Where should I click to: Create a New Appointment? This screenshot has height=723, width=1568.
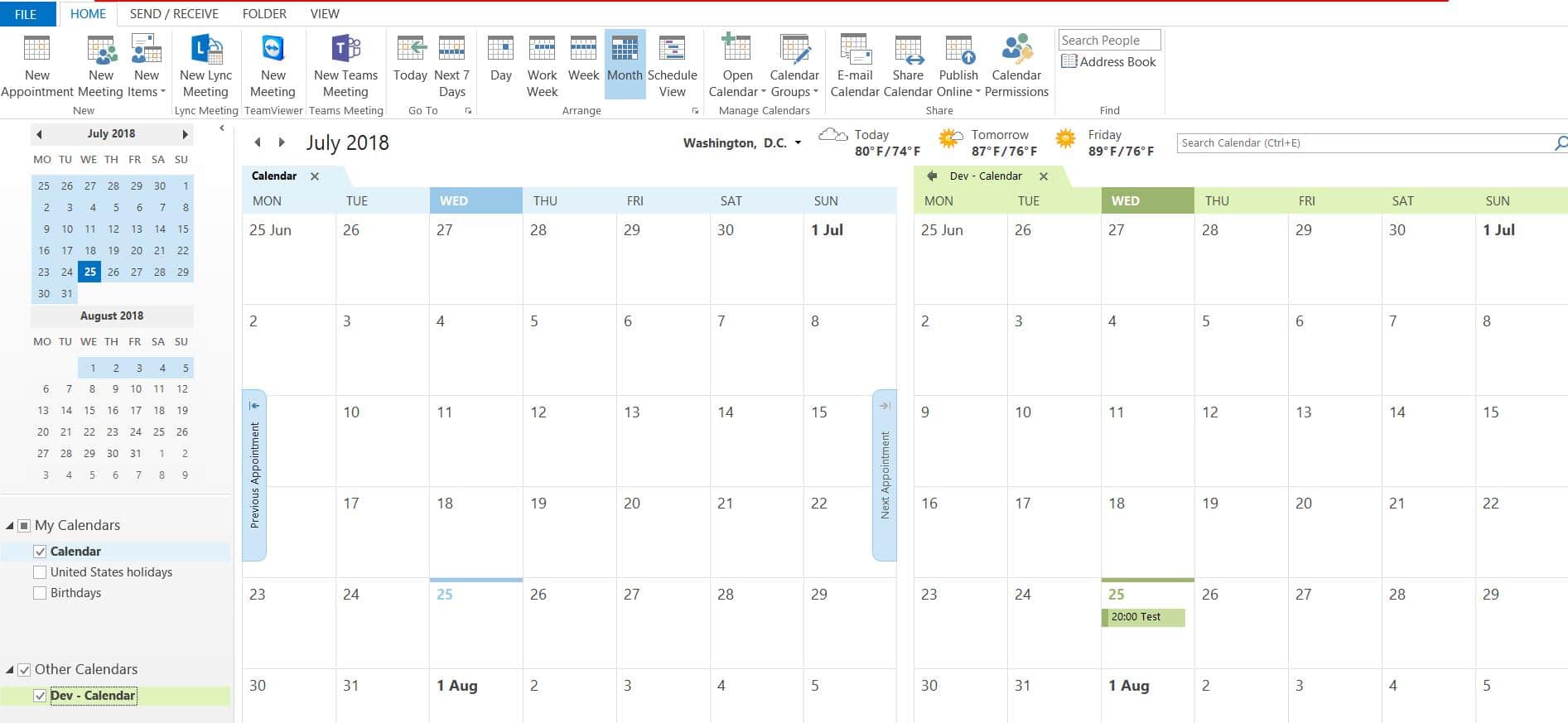[x=37, y=66]
